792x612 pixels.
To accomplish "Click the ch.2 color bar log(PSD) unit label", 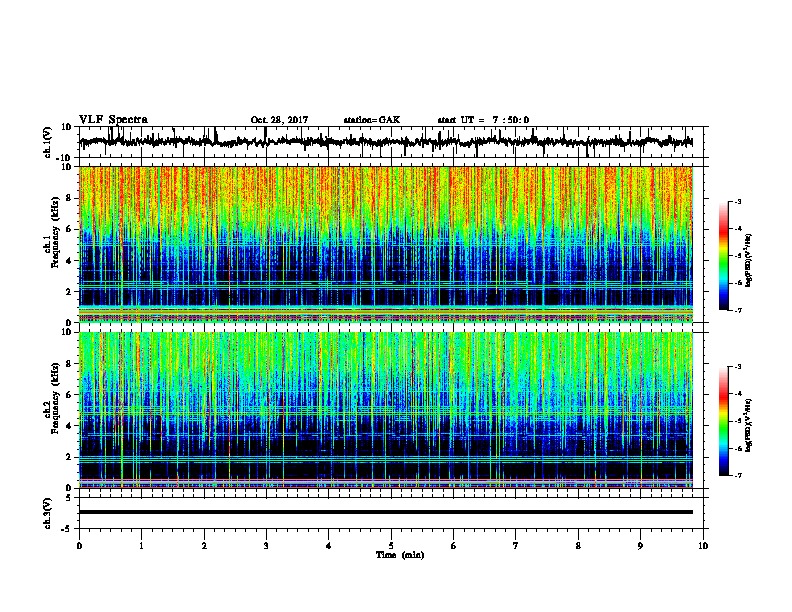I will click(x=749, y=425).
